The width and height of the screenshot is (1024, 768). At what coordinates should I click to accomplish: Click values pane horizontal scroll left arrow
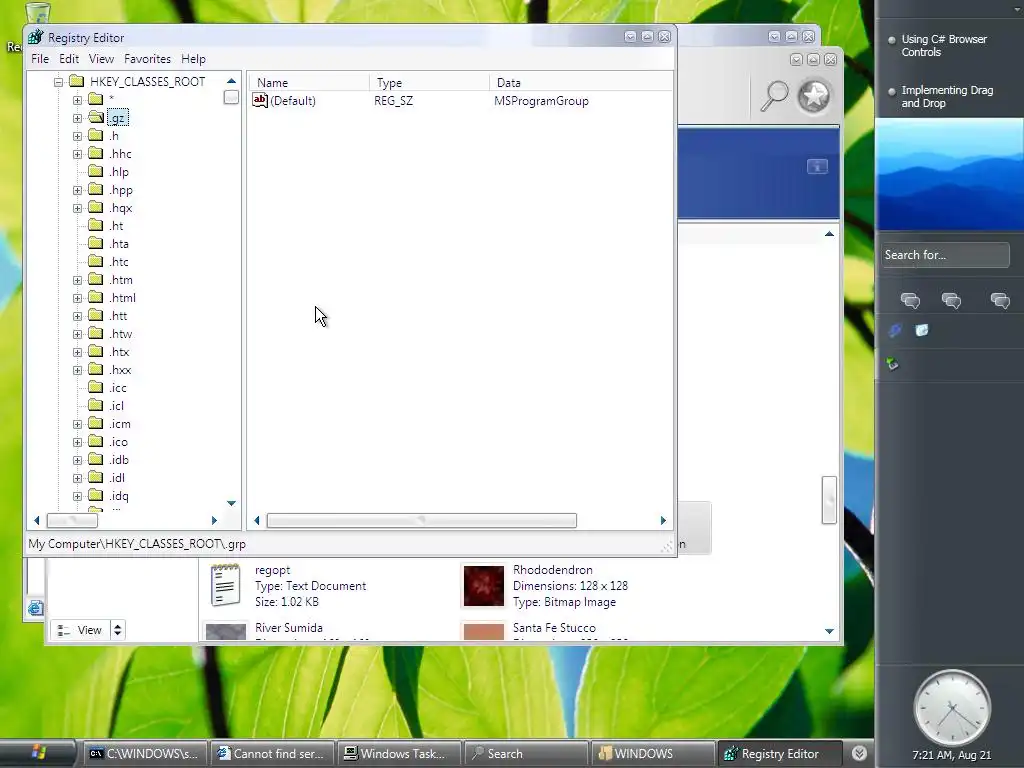[257, 520]
